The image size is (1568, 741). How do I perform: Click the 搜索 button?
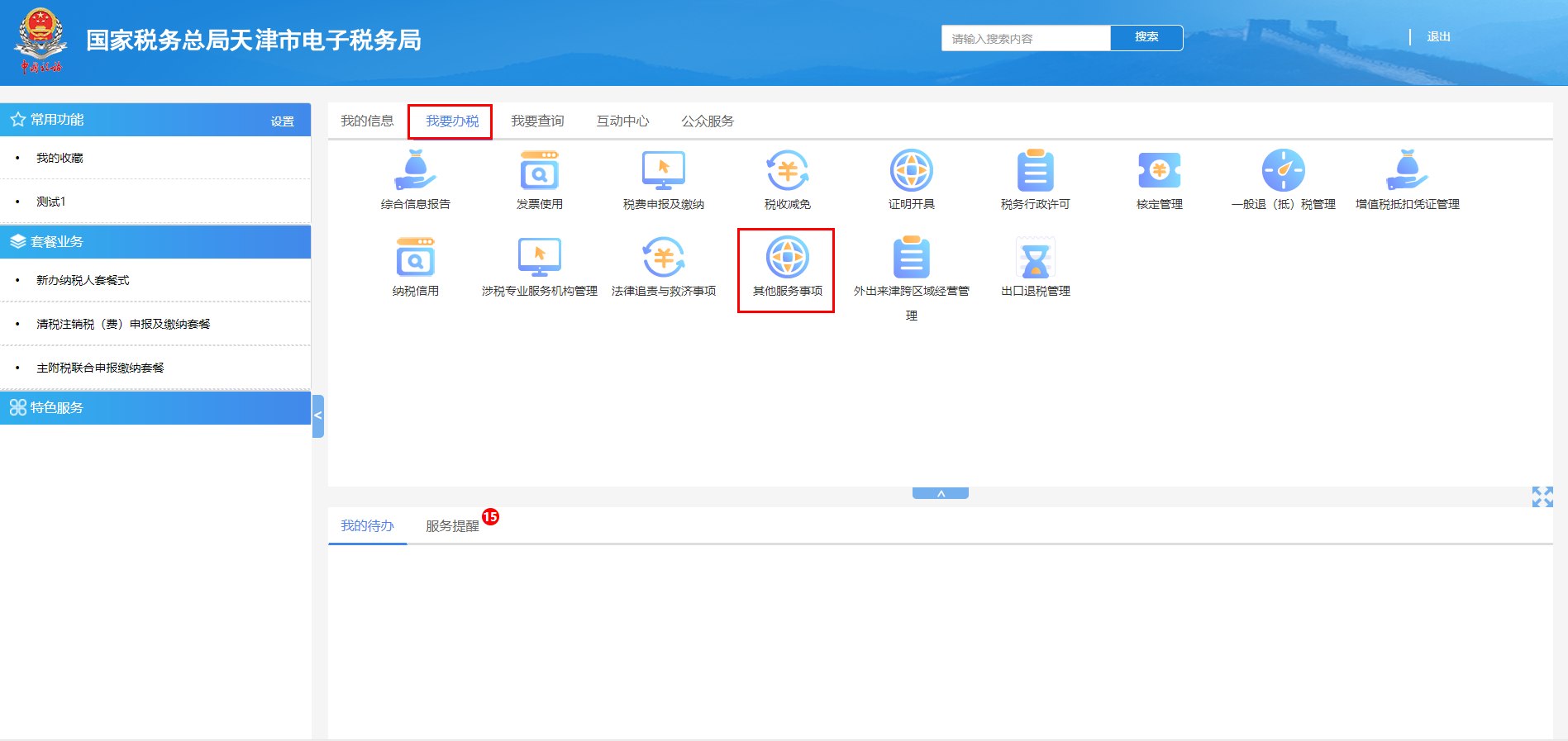point(1146,38)
